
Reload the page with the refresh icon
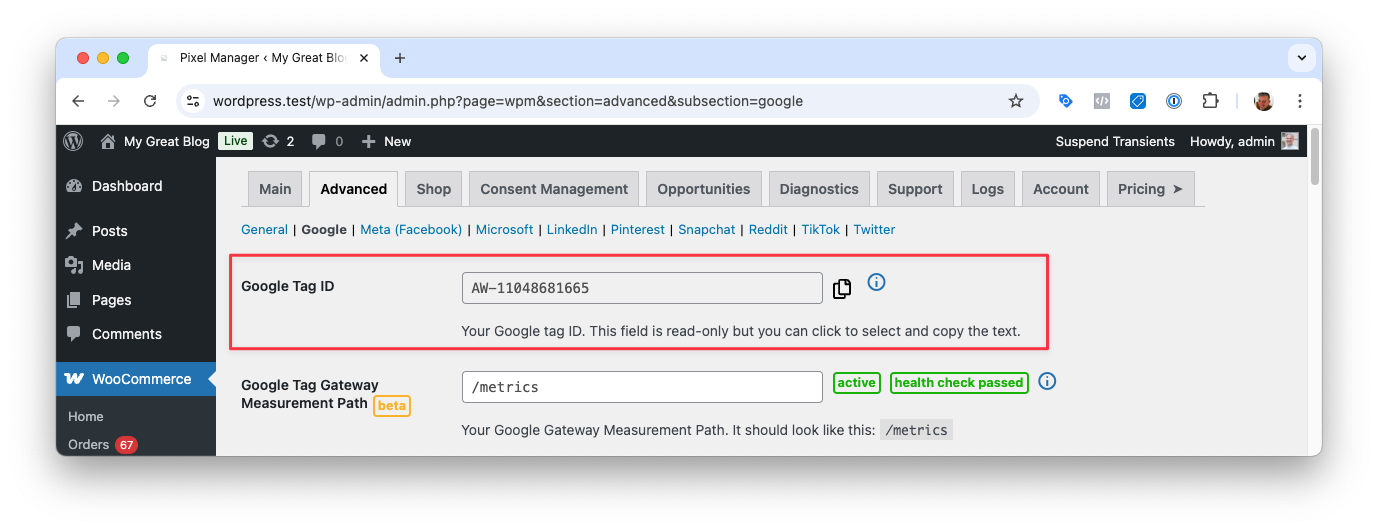[150, 101]
